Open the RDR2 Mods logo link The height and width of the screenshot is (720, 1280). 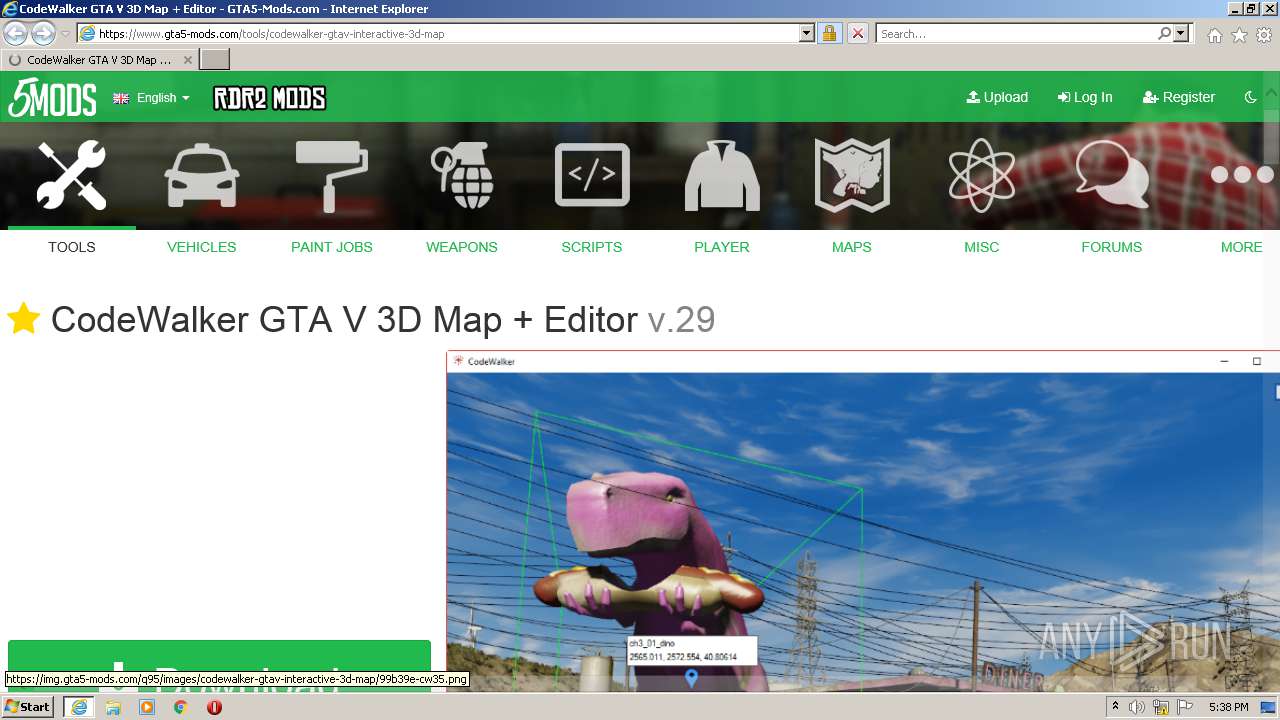point(269,98)
